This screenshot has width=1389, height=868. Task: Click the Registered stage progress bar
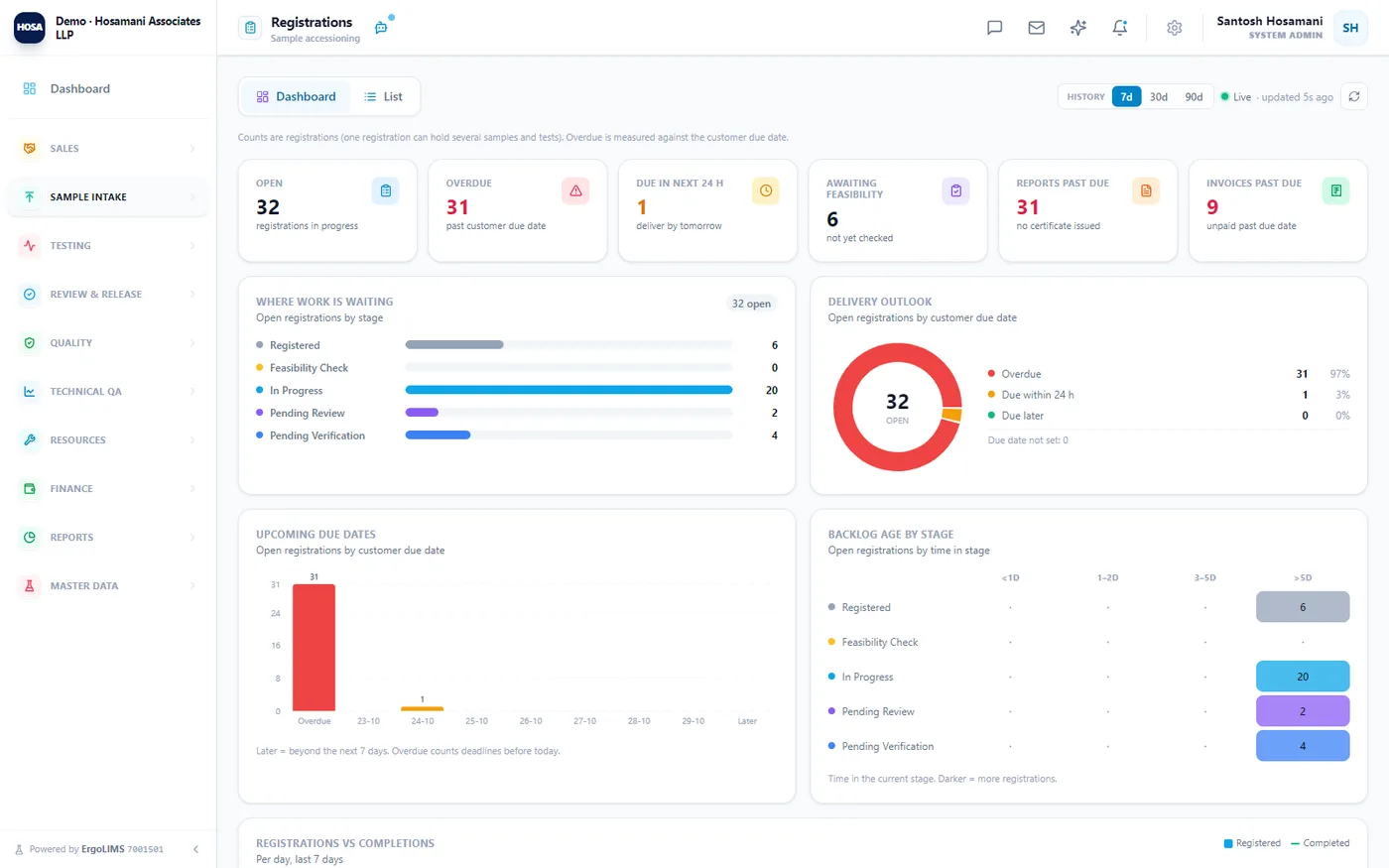tap(568, 345)
